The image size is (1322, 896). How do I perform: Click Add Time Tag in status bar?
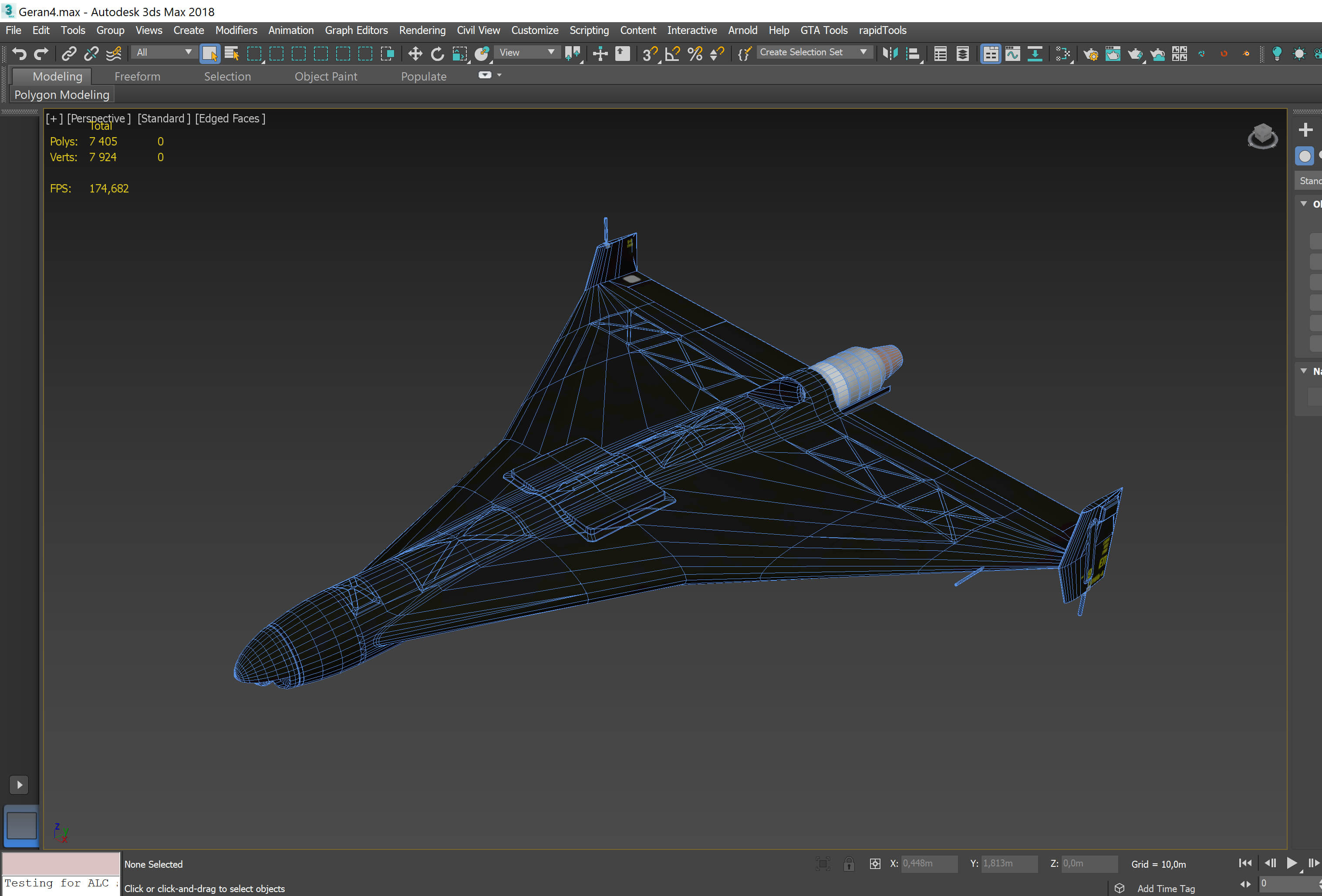[x=1166, y=888]
